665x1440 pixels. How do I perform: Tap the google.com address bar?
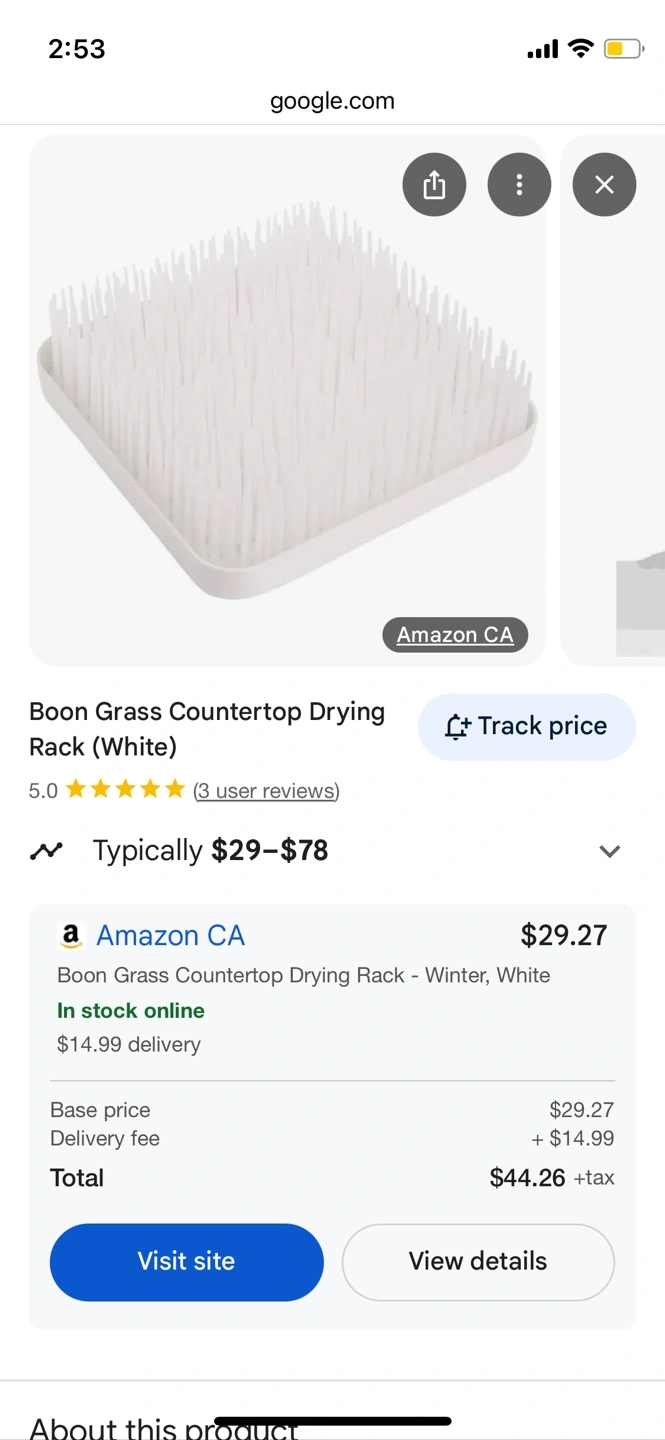[332, 101]
